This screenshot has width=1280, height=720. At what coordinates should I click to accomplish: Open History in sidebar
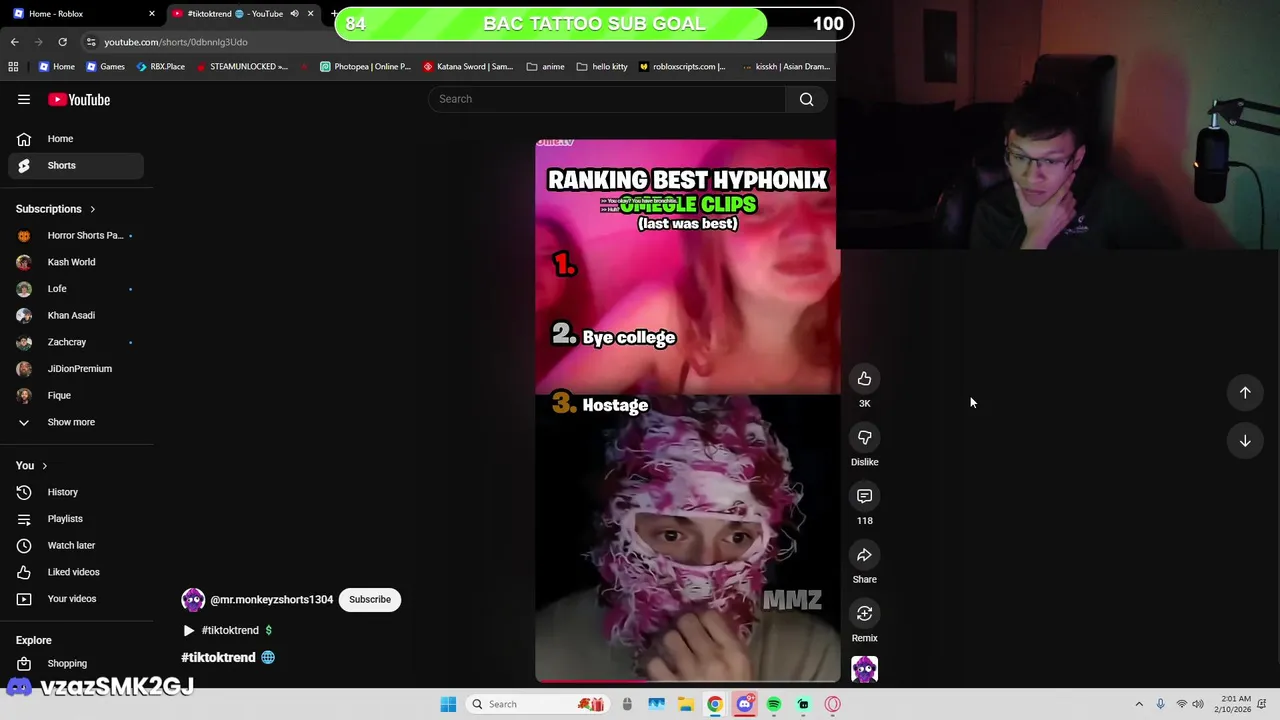[x=76, y=492]
